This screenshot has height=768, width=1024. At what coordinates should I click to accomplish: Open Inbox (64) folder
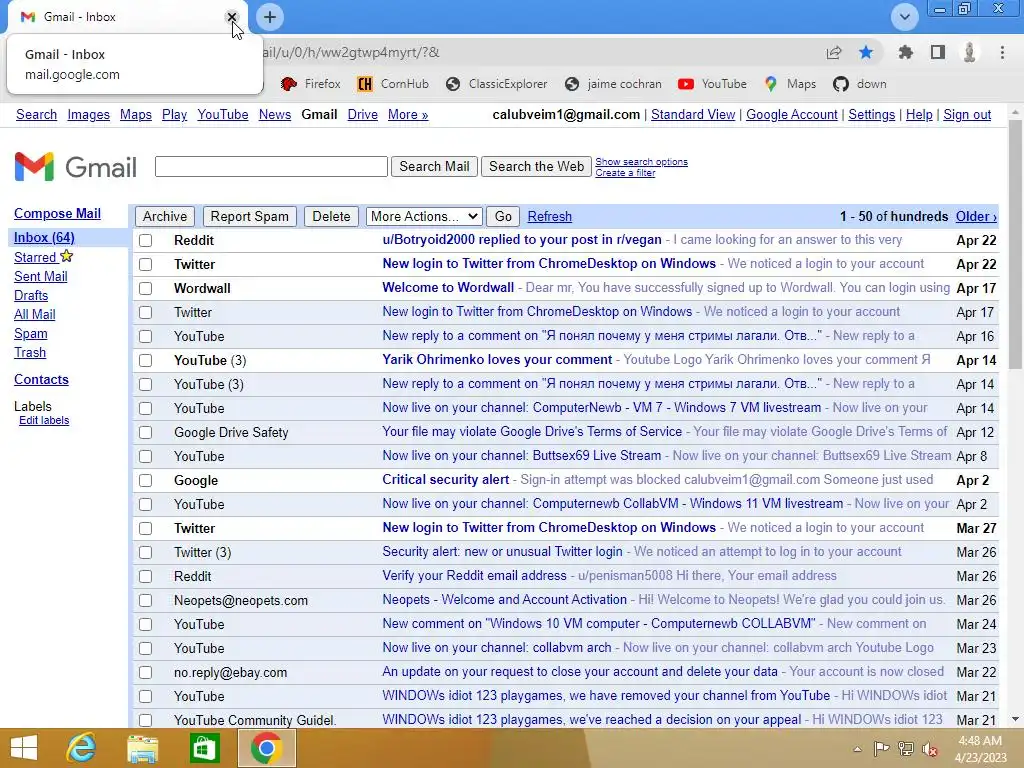click(x=44, y=237)
